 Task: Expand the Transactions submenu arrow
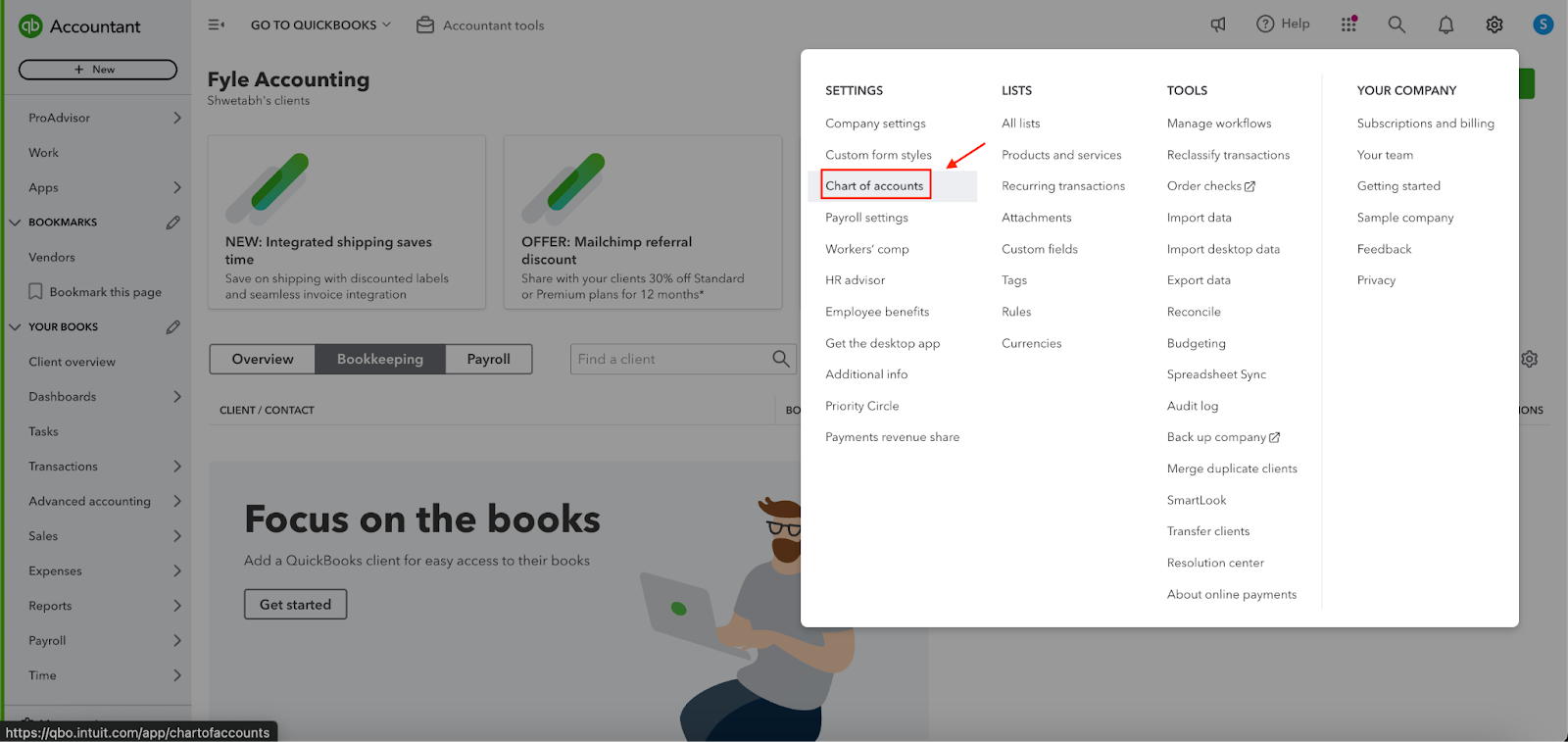tap(177, 467)
